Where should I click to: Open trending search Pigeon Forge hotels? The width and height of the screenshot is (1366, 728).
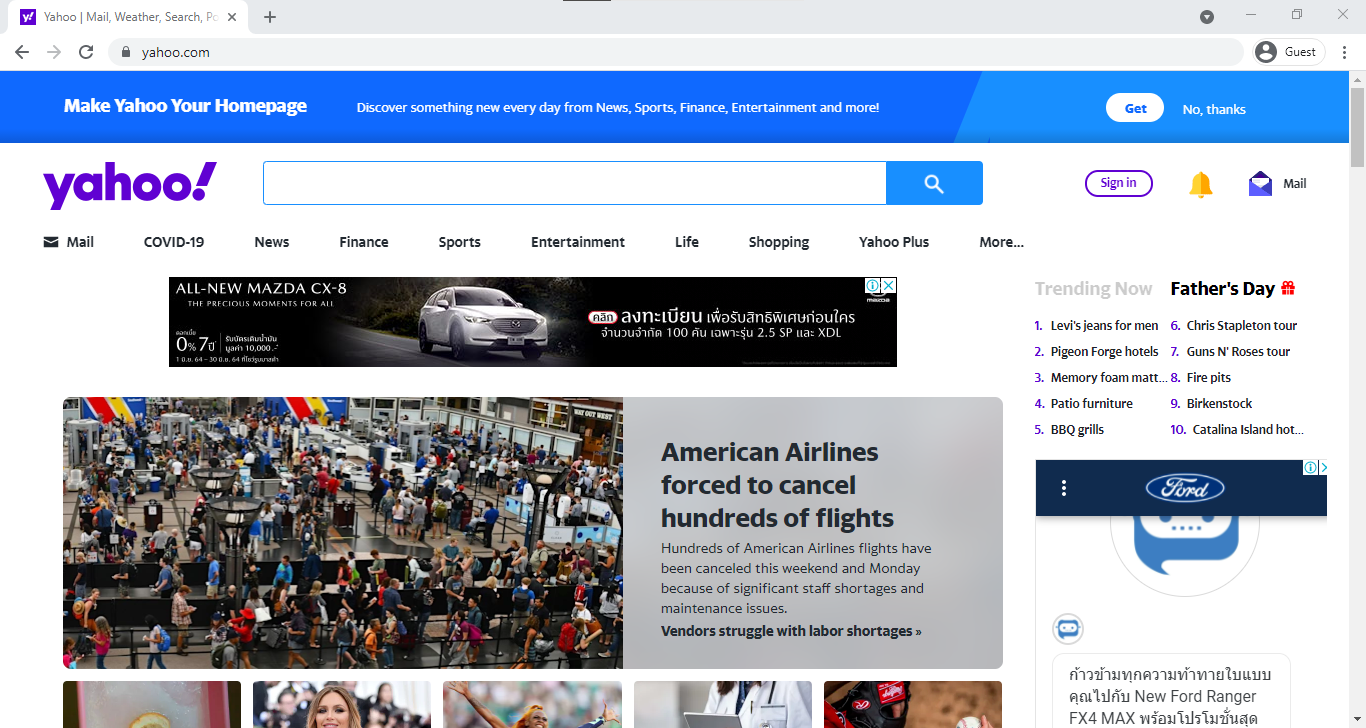pos(1104,351)
